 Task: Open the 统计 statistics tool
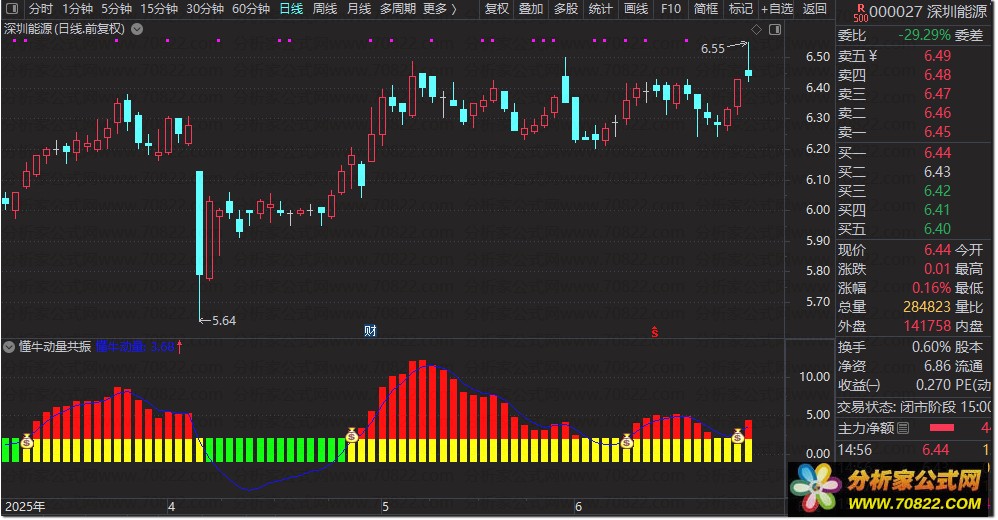pos(600,9)
